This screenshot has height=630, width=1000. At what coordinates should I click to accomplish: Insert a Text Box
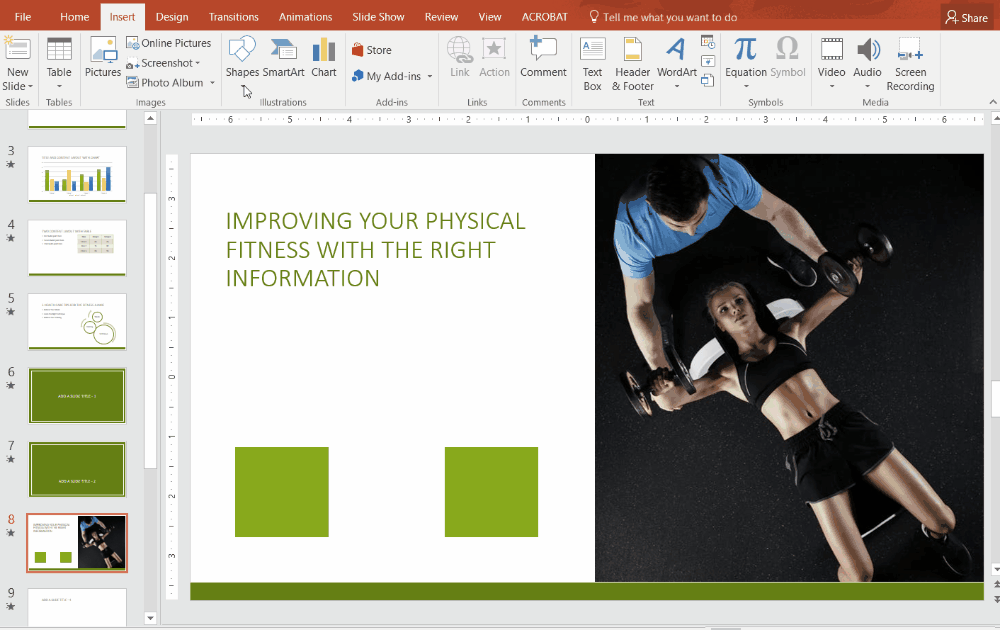592,60
